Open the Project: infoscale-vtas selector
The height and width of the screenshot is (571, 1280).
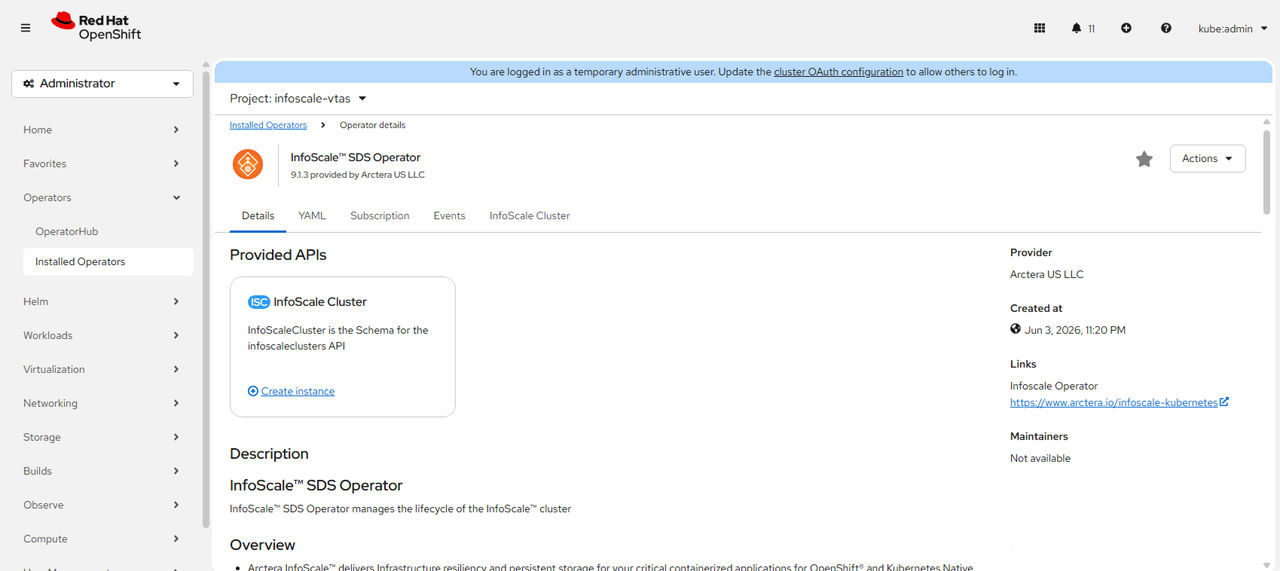click(x=298, y=98)
